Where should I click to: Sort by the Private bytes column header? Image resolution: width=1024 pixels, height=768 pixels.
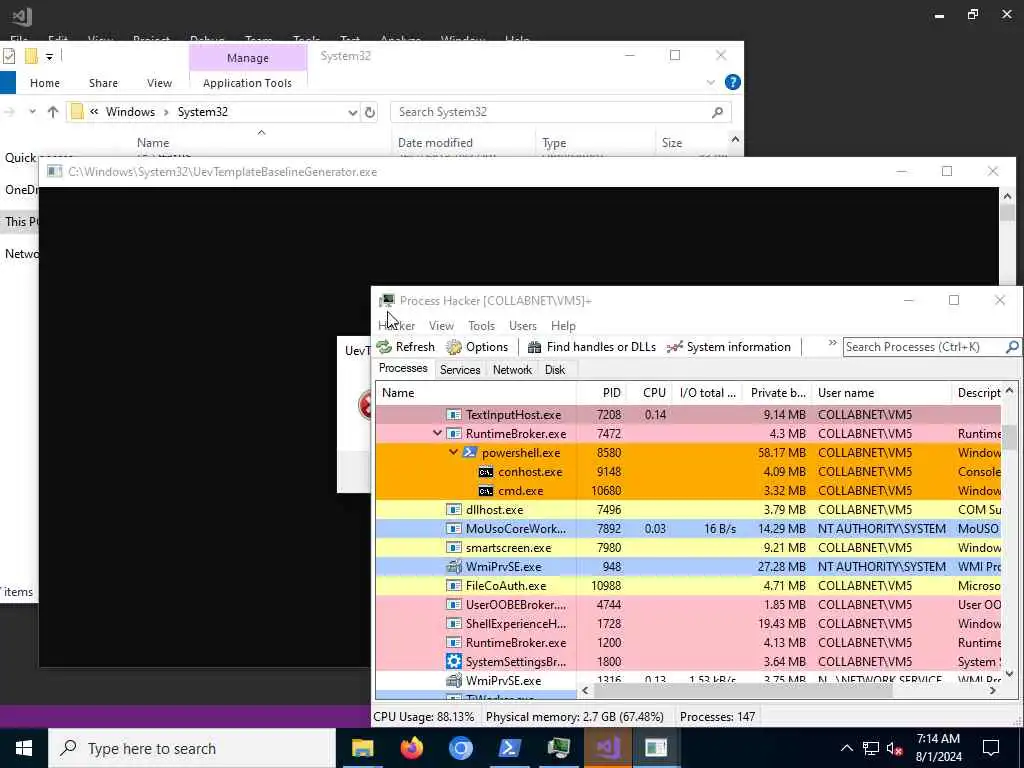tap(777, 392)
